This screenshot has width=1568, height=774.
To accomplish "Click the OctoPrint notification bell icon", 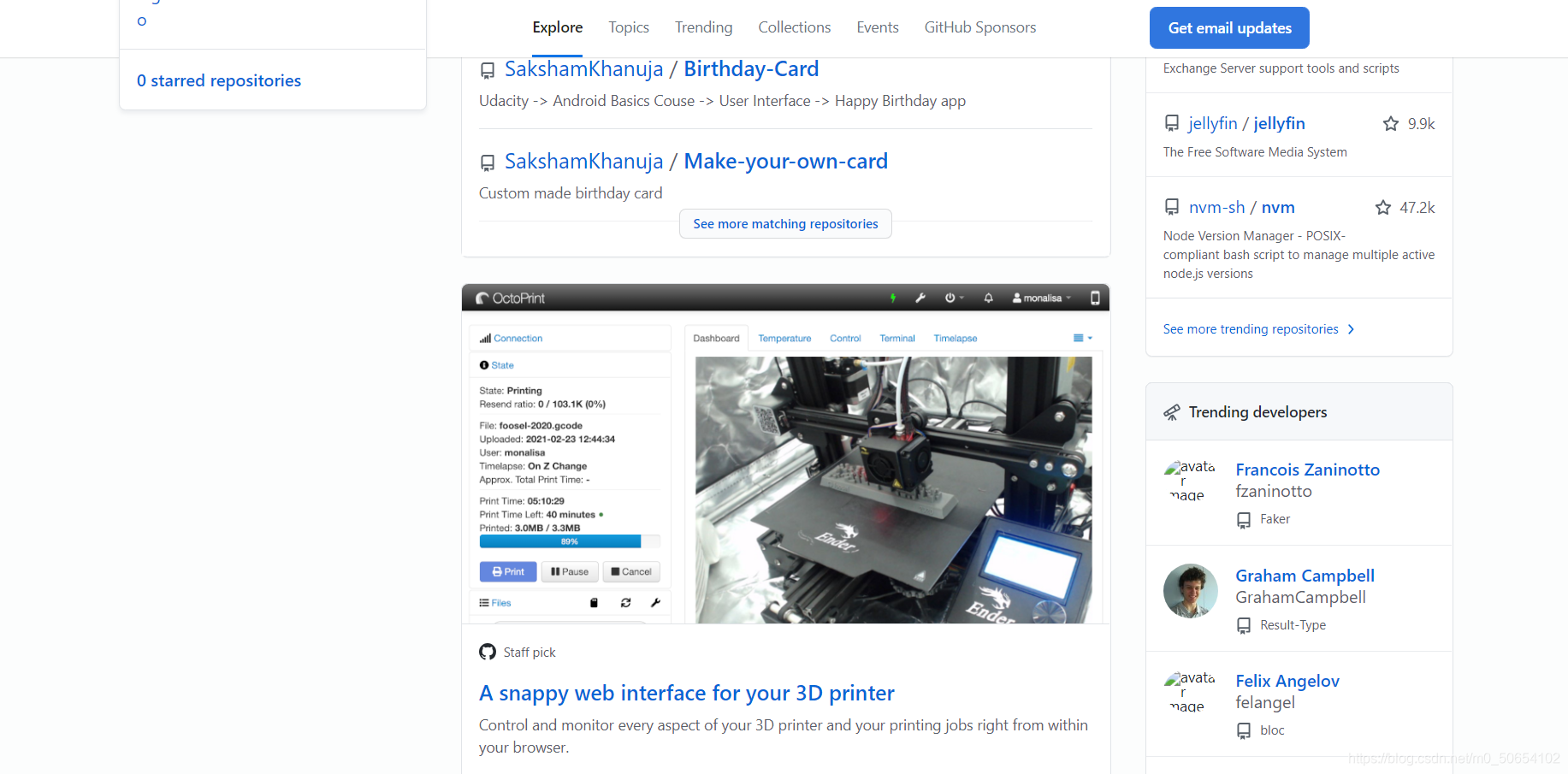I will (988, 298).
